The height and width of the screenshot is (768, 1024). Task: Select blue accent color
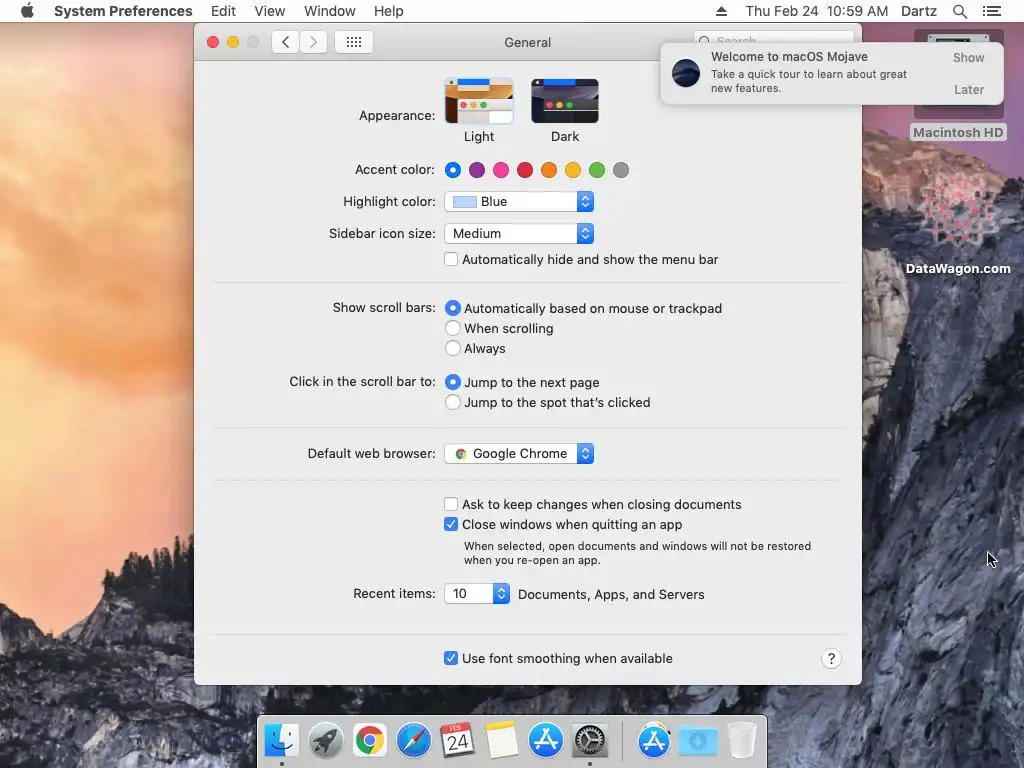coord(453,170)
